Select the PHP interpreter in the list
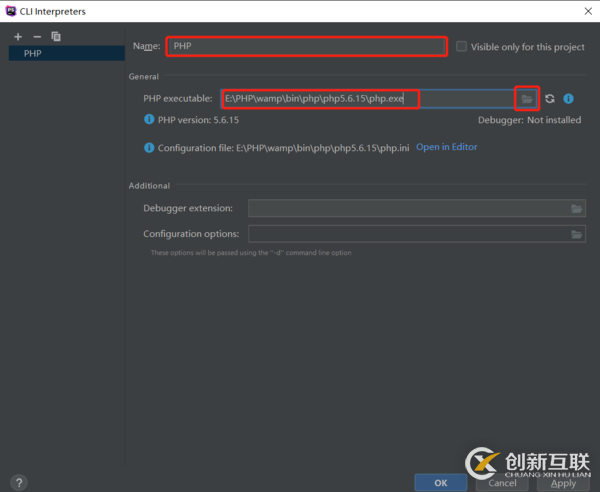This screenshot has height=492, width=600. 67,53
